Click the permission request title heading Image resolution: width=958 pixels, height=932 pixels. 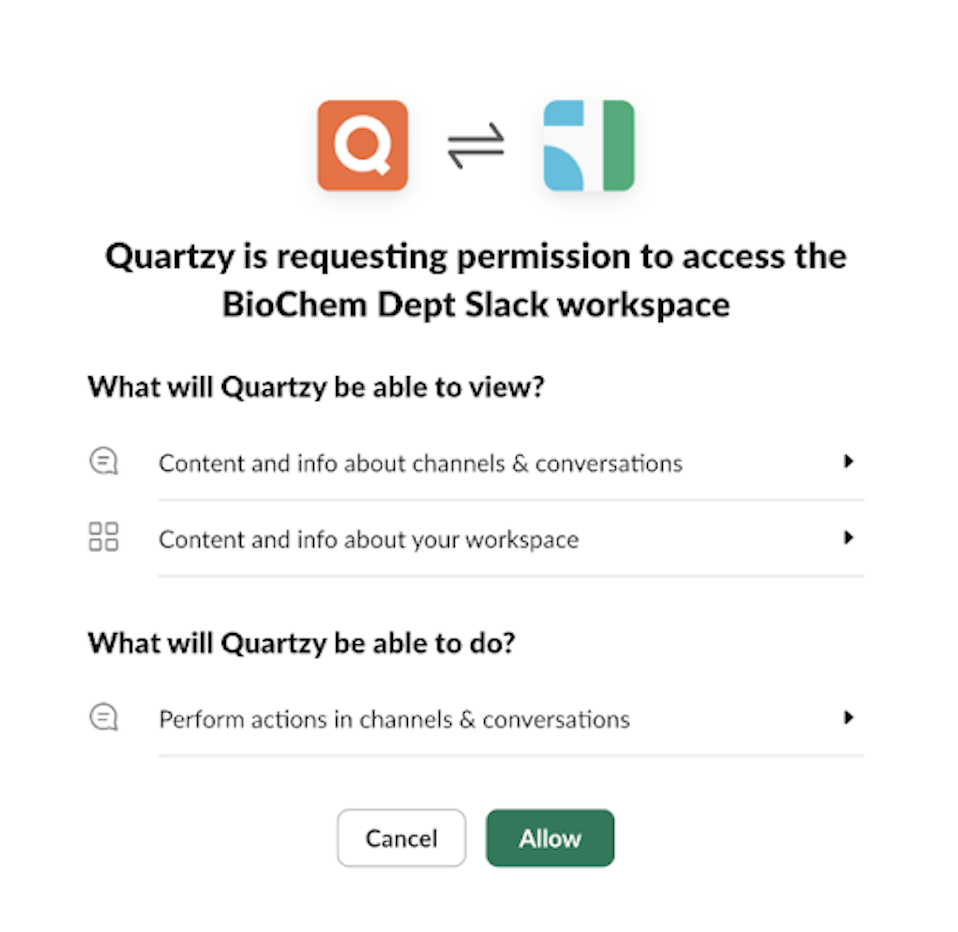476,280
